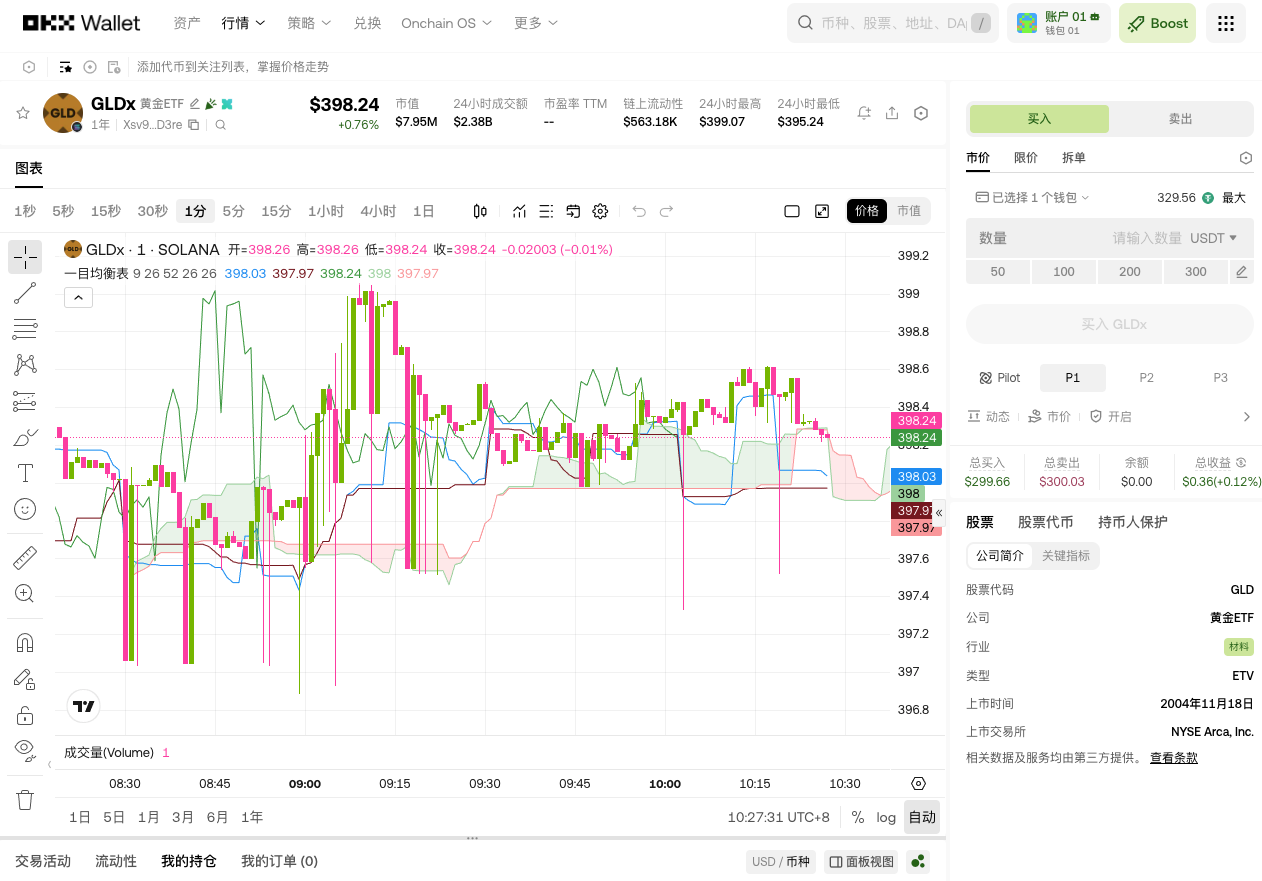
Task: Toggle magnet mode for drawings
Action: pyautogui.click(x=25, y=642)
